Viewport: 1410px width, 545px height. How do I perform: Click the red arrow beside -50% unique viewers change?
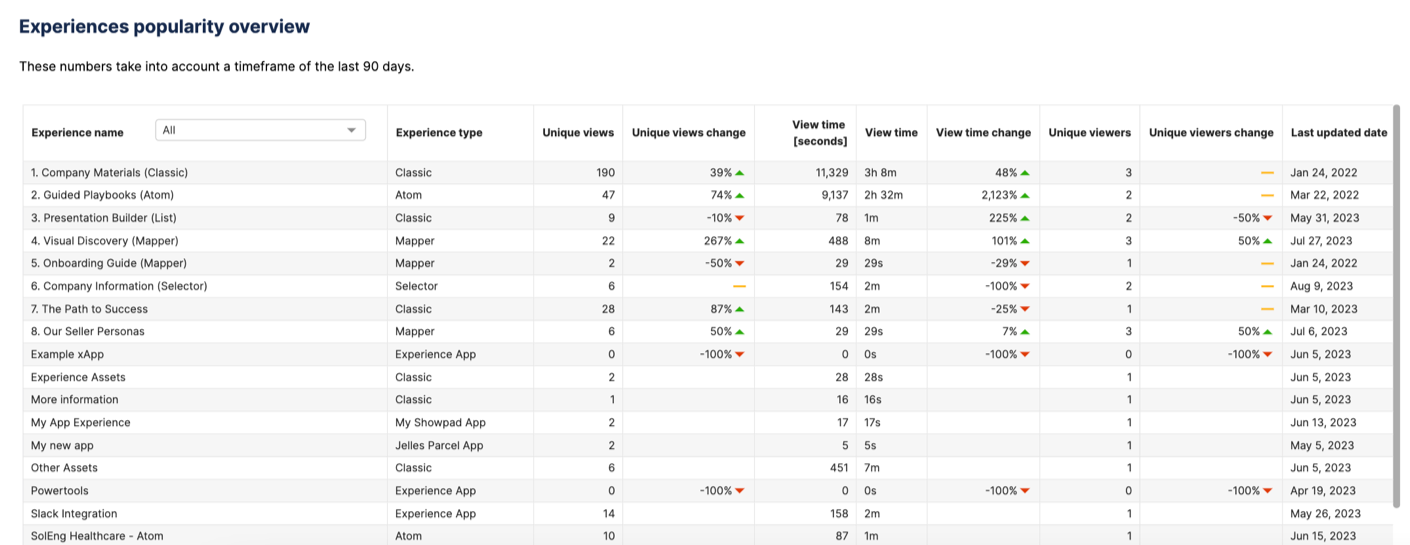[1268, 218]
